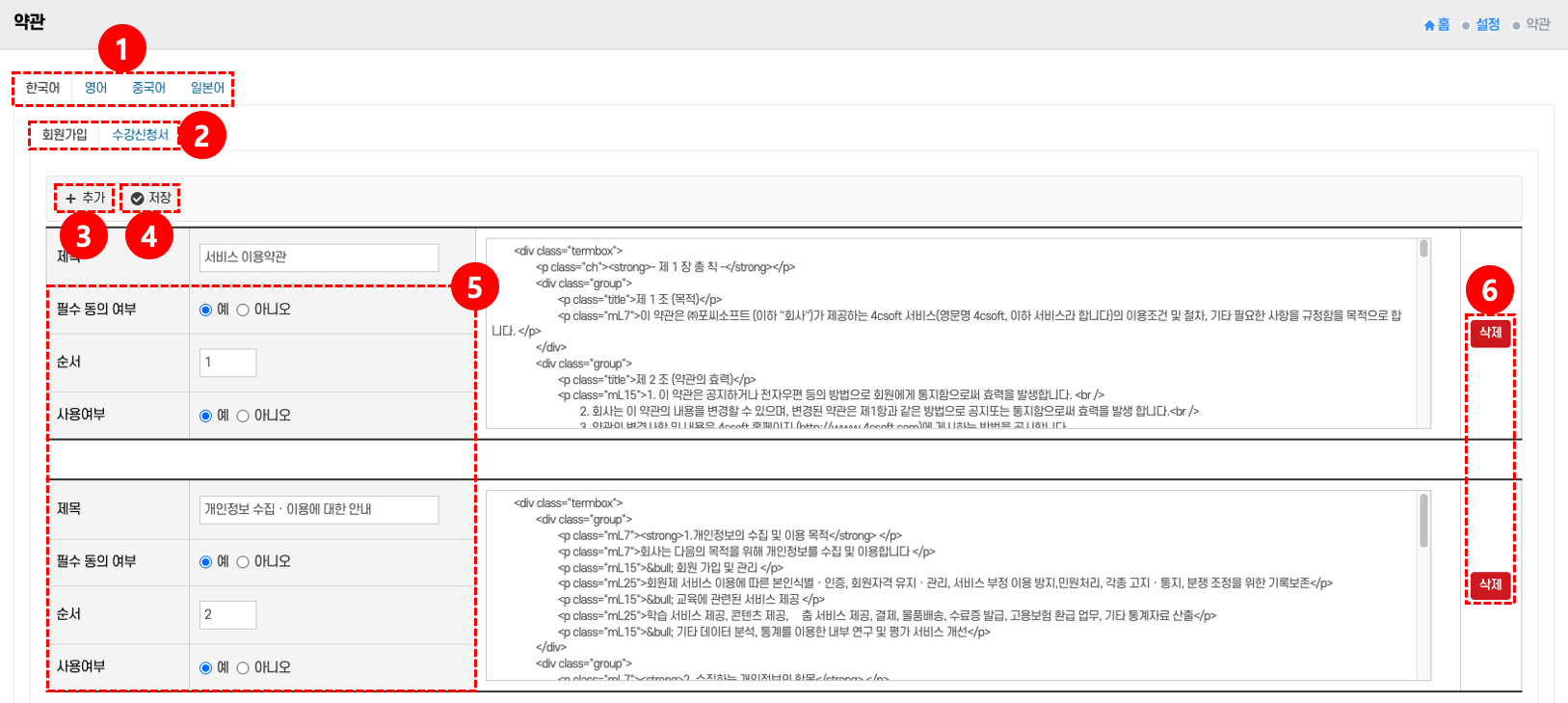Click the 순서 field containing 2

(227, 615)
